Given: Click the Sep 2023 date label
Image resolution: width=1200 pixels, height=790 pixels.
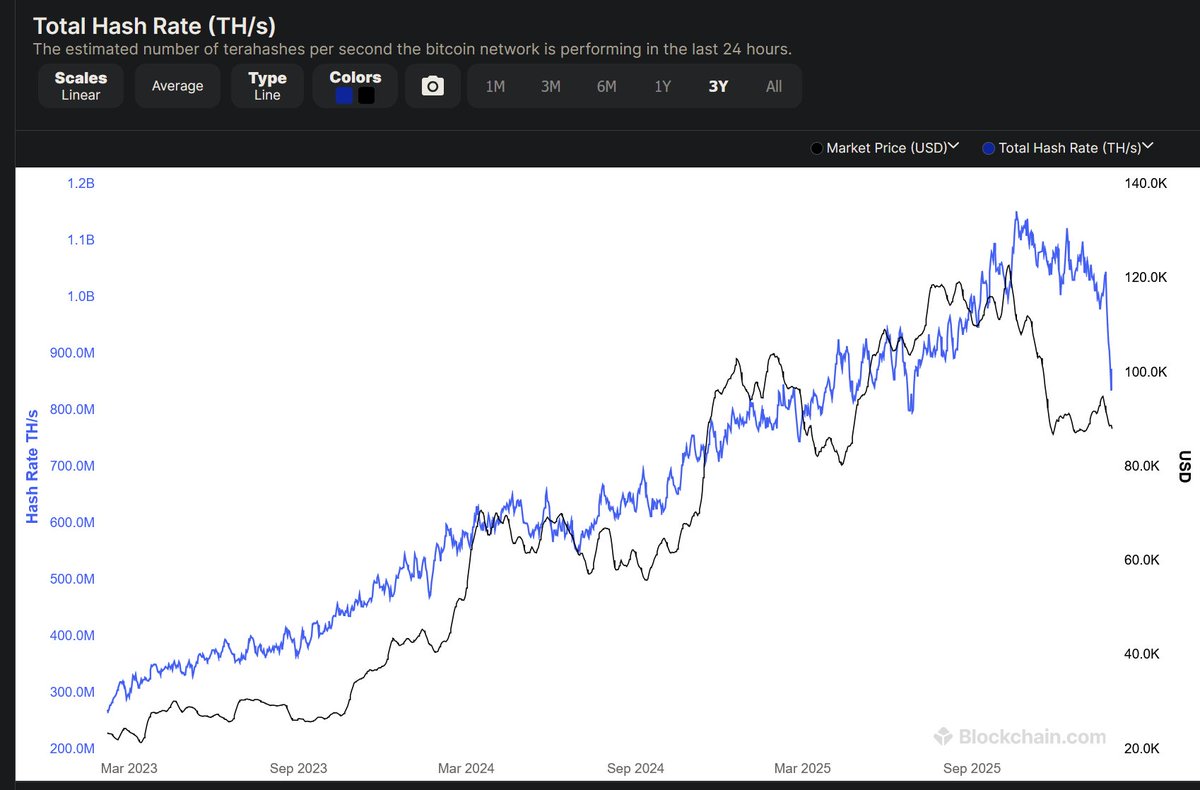Looking at the screenshot, I should coord(298,769).
